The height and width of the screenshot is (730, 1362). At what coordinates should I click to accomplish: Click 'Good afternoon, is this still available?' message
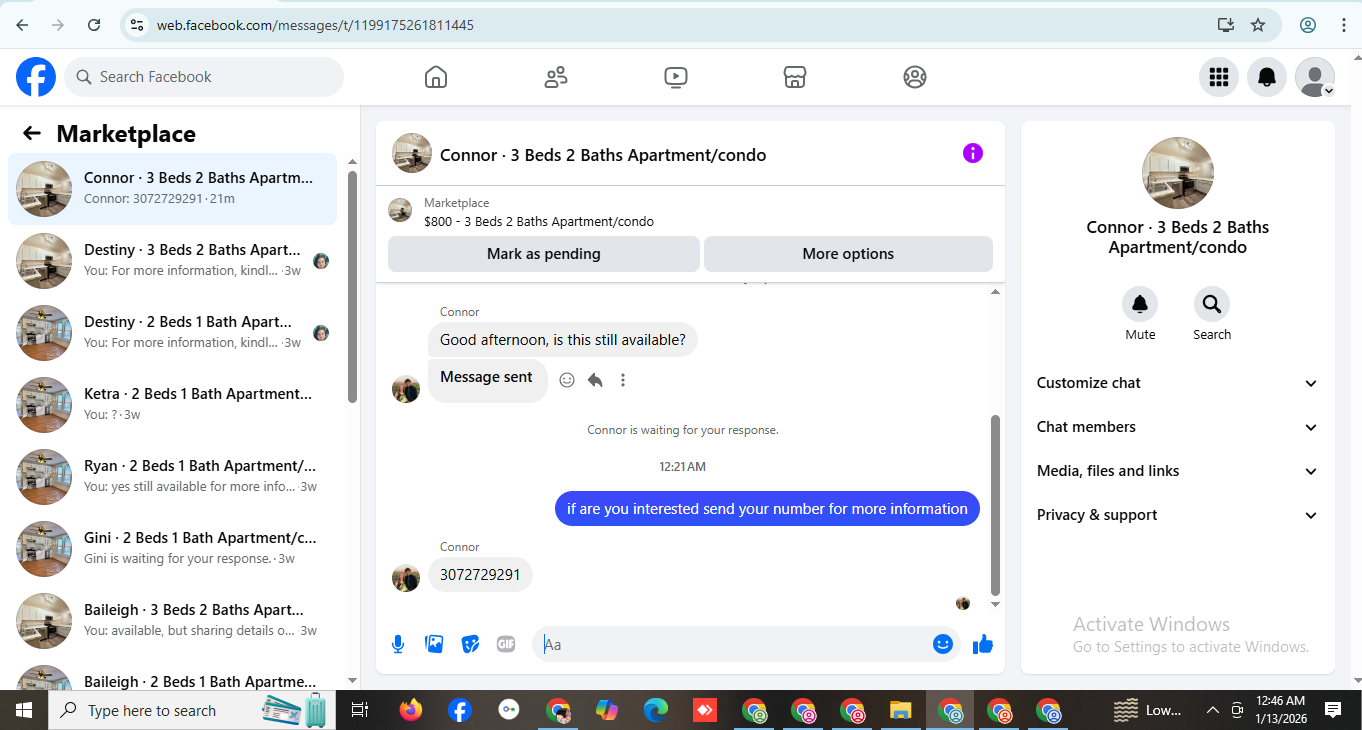563,340
